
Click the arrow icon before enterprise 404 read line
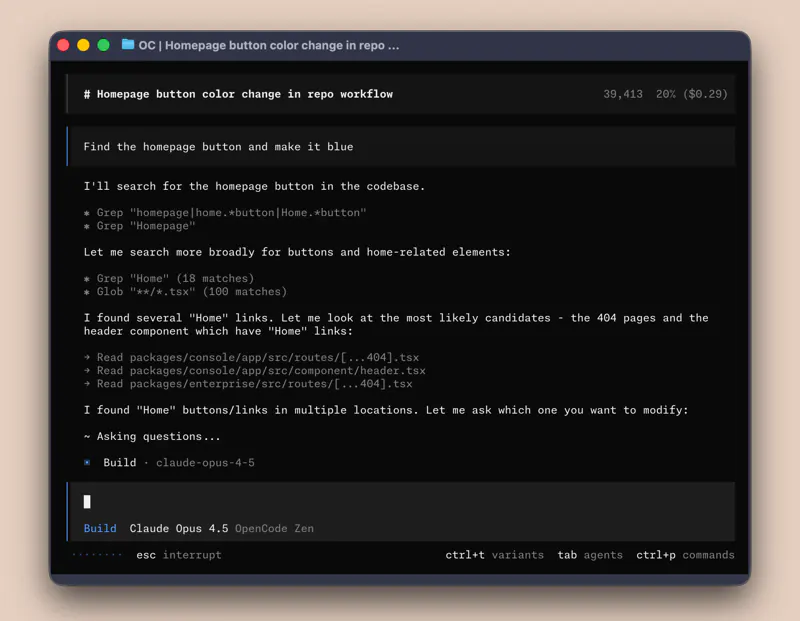[x=88, y=384]
